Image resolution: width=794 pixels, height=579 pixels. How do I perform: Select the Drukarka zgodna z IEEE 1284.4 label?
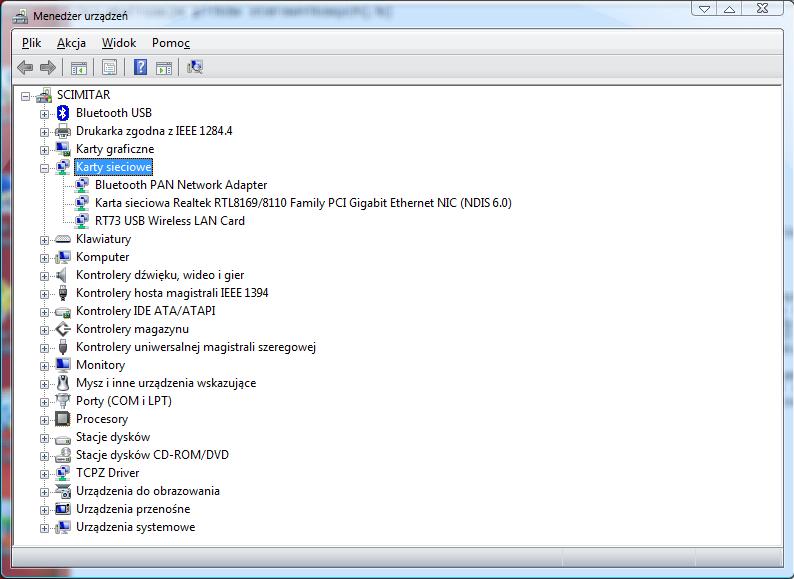[x=154, y=131]
